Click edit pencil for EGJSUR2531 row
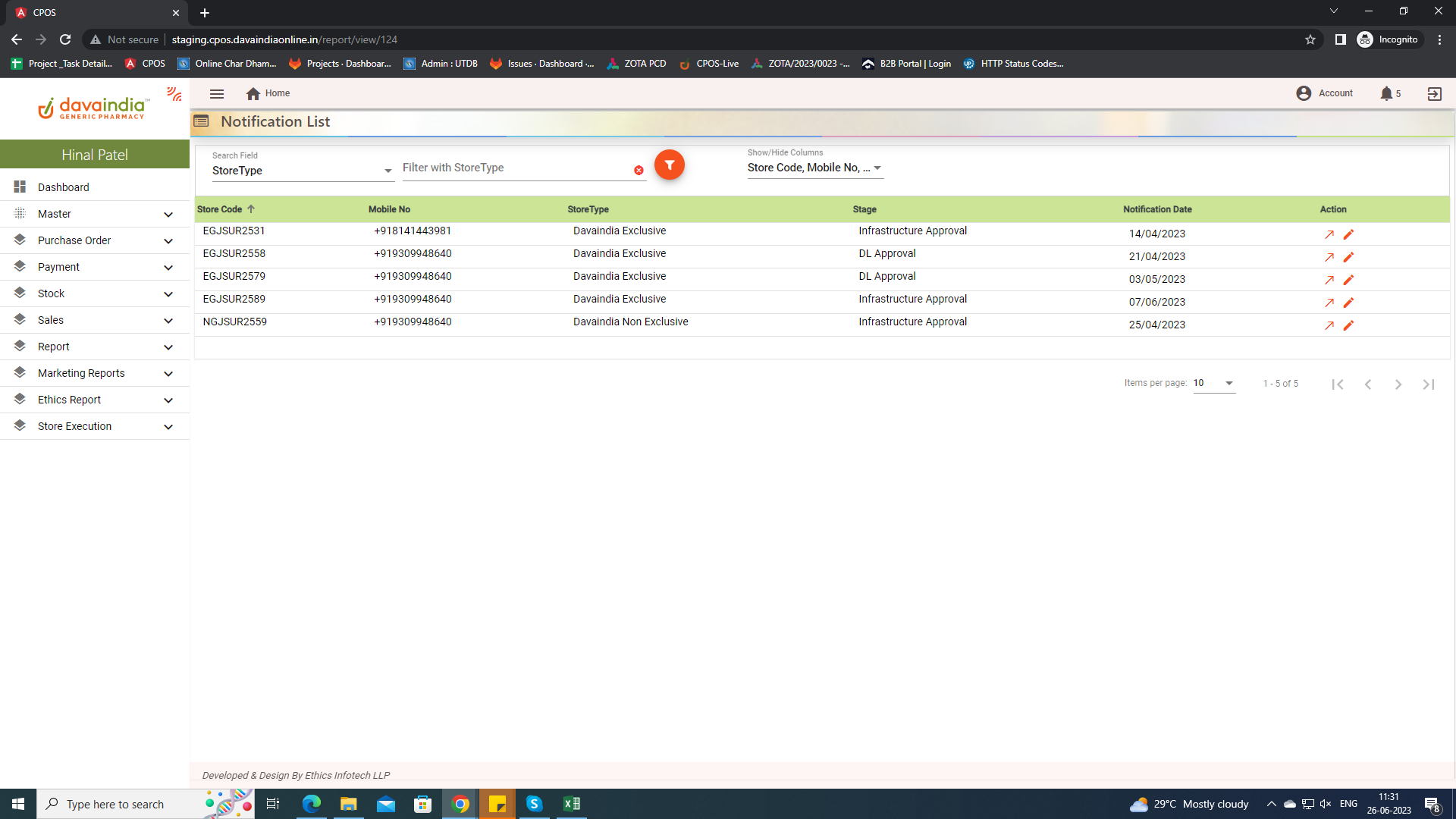Image resolution: width=1456 pixels, height=819 pixels. click(1348, 234)
